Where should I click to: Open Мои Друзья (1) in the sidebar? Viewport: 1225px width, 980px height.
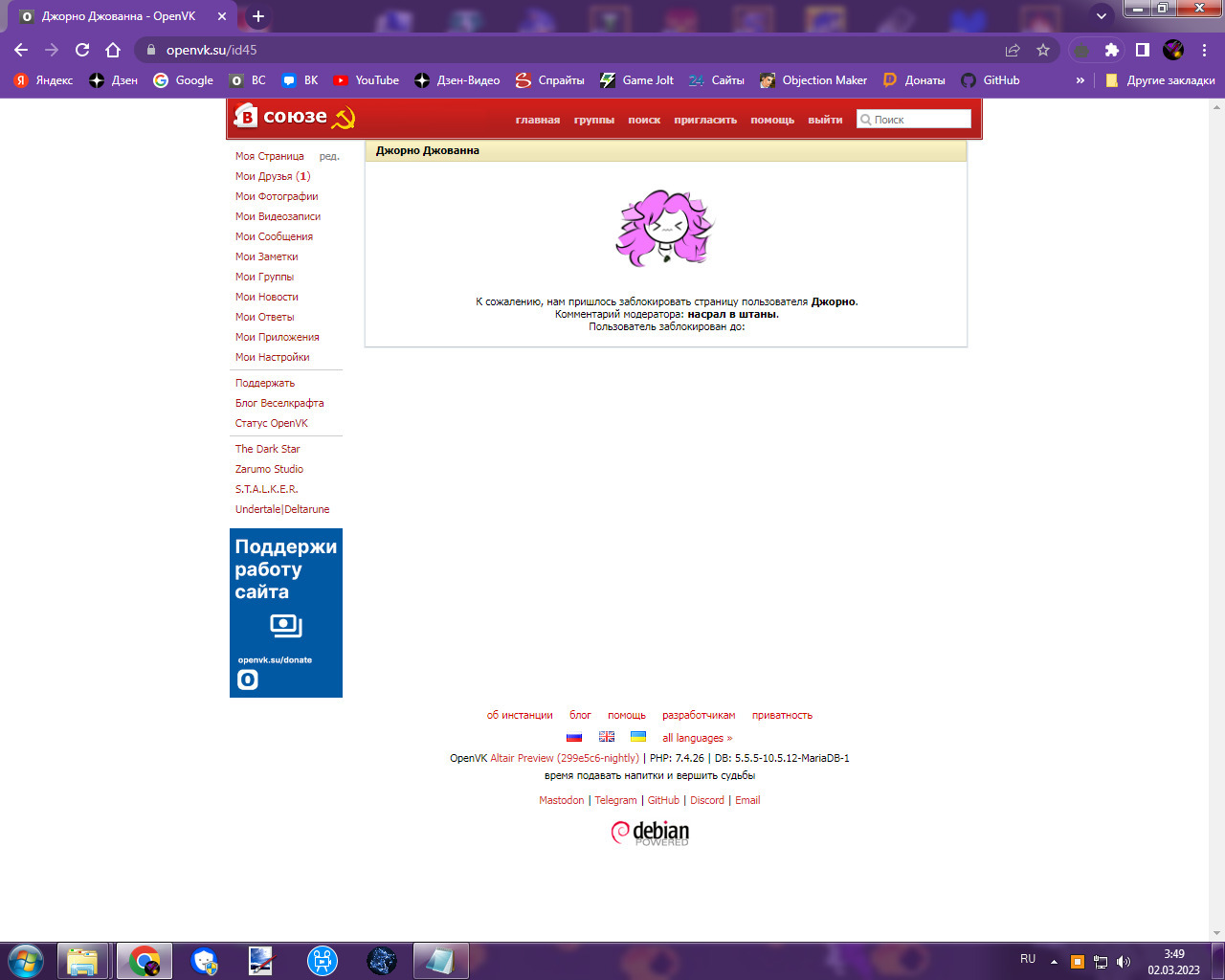[273, 176]
